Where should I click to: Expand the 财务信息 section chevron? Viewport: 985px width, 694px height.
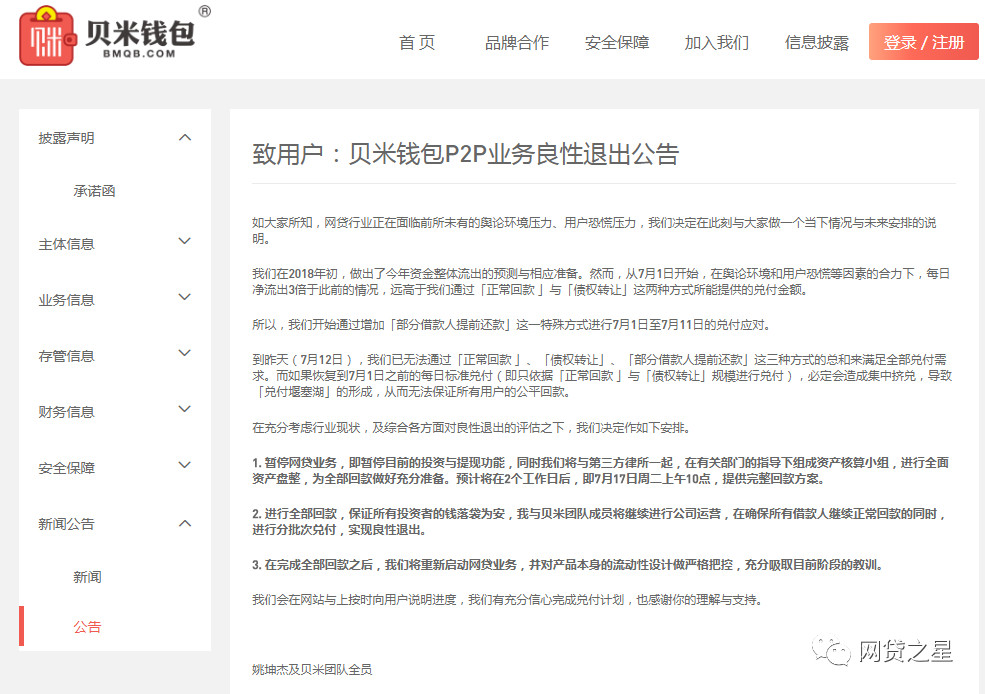185,409
